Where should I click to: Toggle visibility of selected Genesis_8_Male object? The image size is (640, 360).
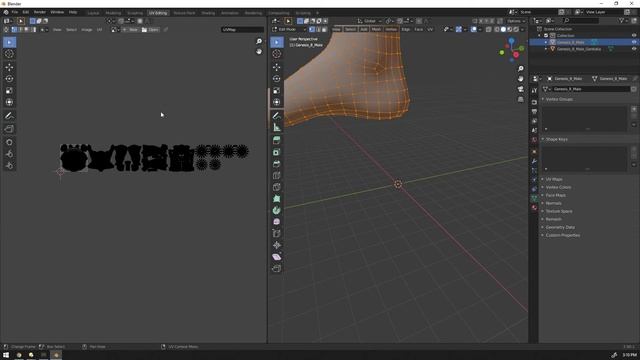pos(634,42)
